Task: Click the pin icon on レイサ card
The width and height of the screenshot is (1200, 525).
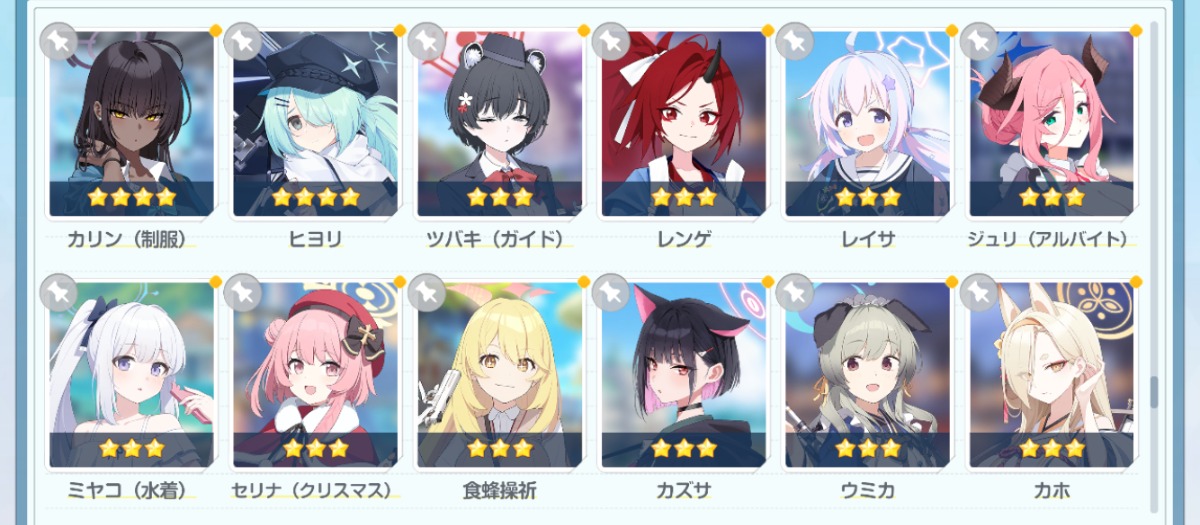Action: point(795,41)
